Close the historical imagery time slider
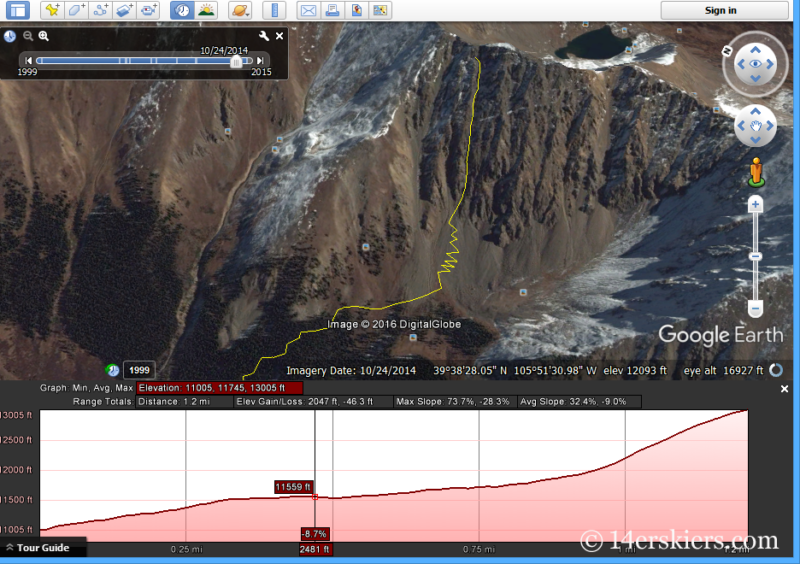 pyautogui.click(x=280, y=36)
